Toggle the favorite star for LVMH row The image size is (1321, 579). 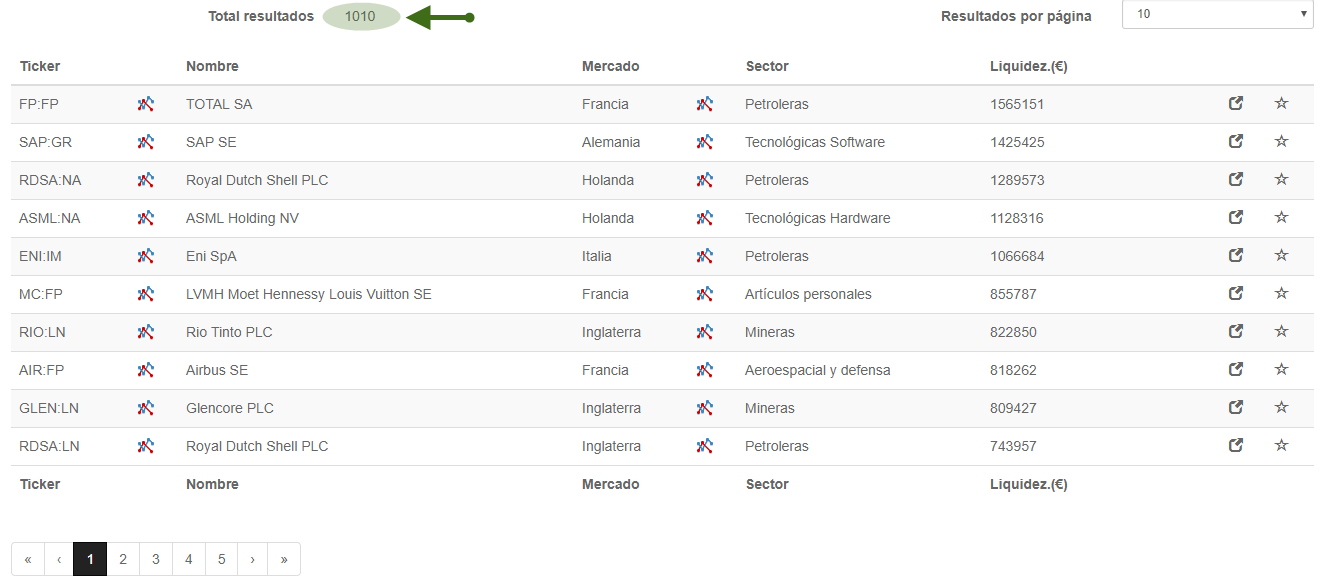pyautogui.click(x=1281, y=293)
